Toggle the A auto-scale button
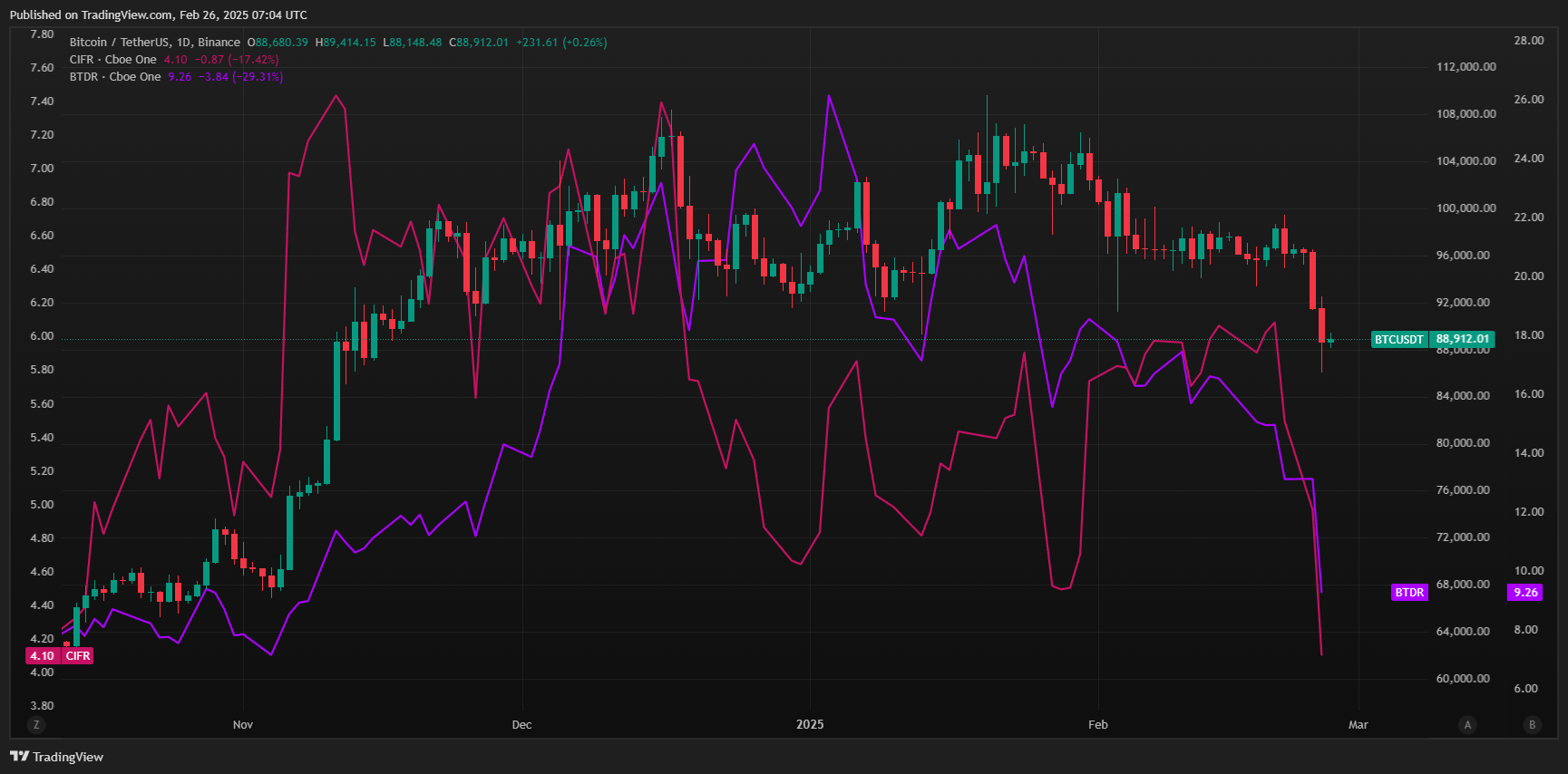 pyautogui.click(x=1467, y=724)
